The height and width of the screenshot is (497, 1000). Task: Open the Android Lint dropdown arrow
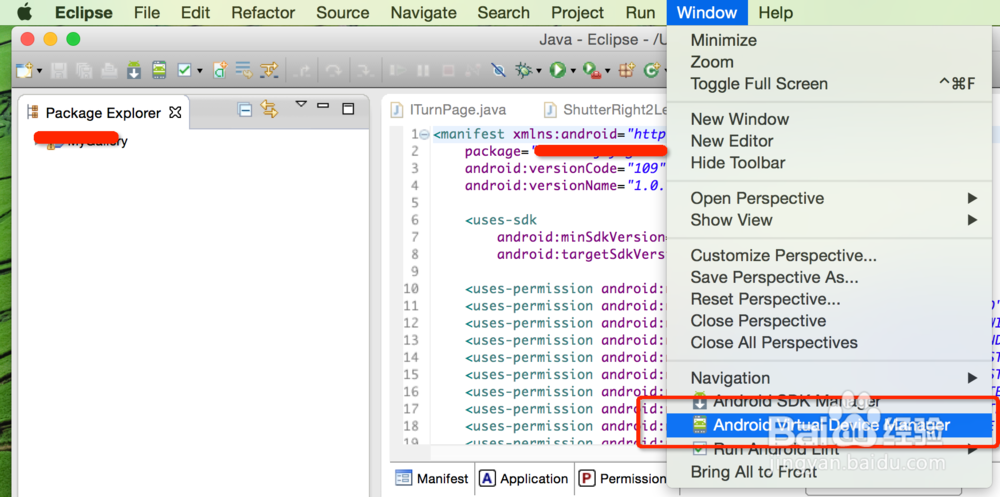[200, 71]
